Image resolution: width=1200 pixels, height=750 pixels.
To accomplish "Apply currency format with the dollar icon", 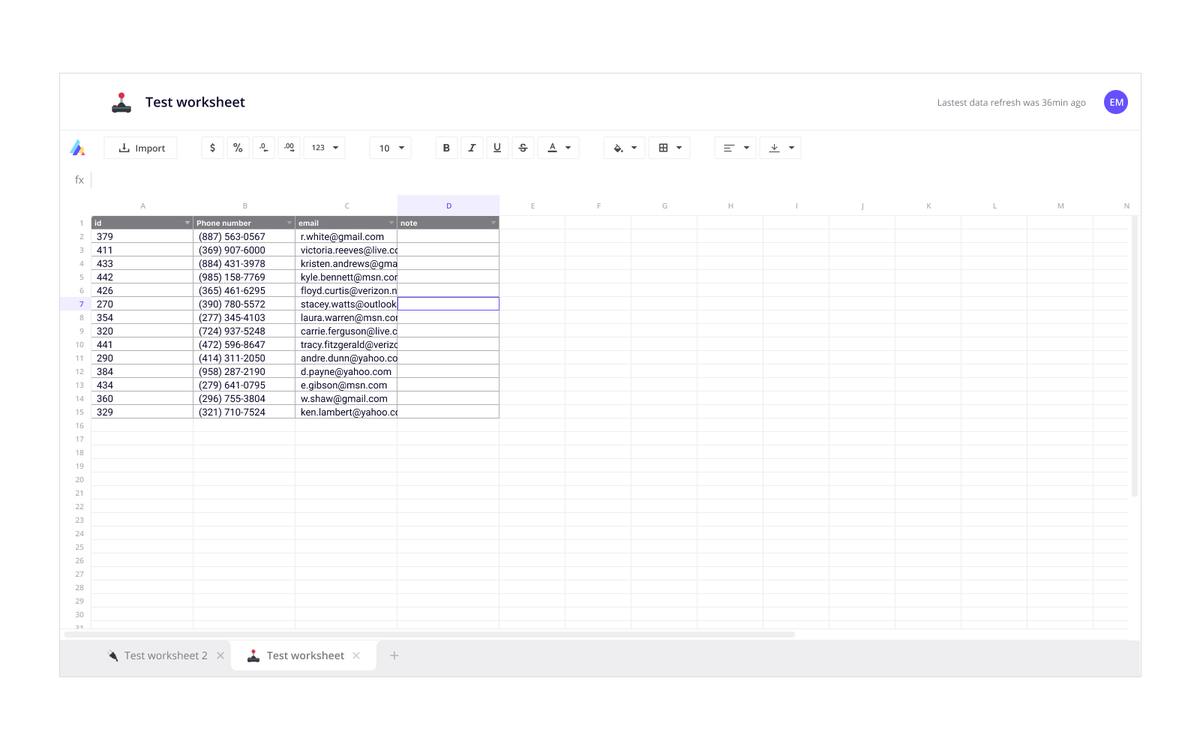I will point(212,147).
